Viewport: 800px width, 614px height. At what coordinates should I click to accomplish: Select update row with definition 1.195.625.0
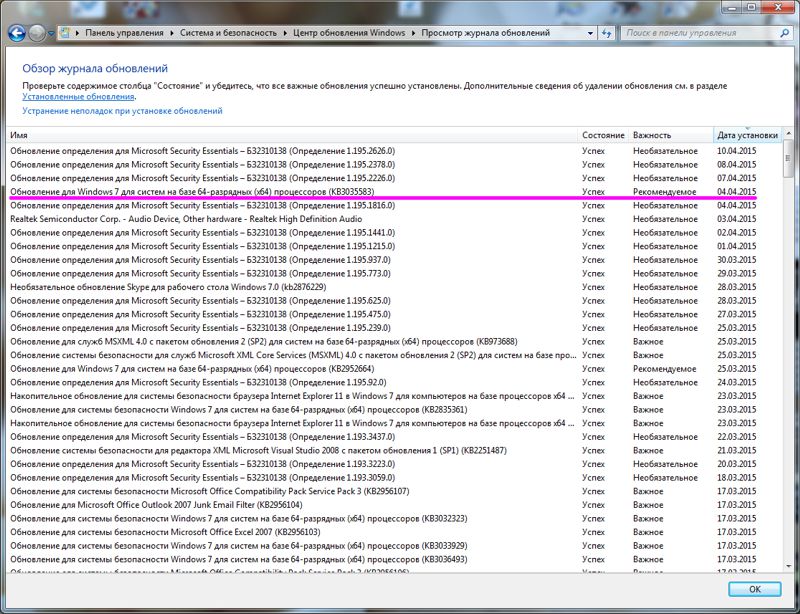click(x=395, y=301)
